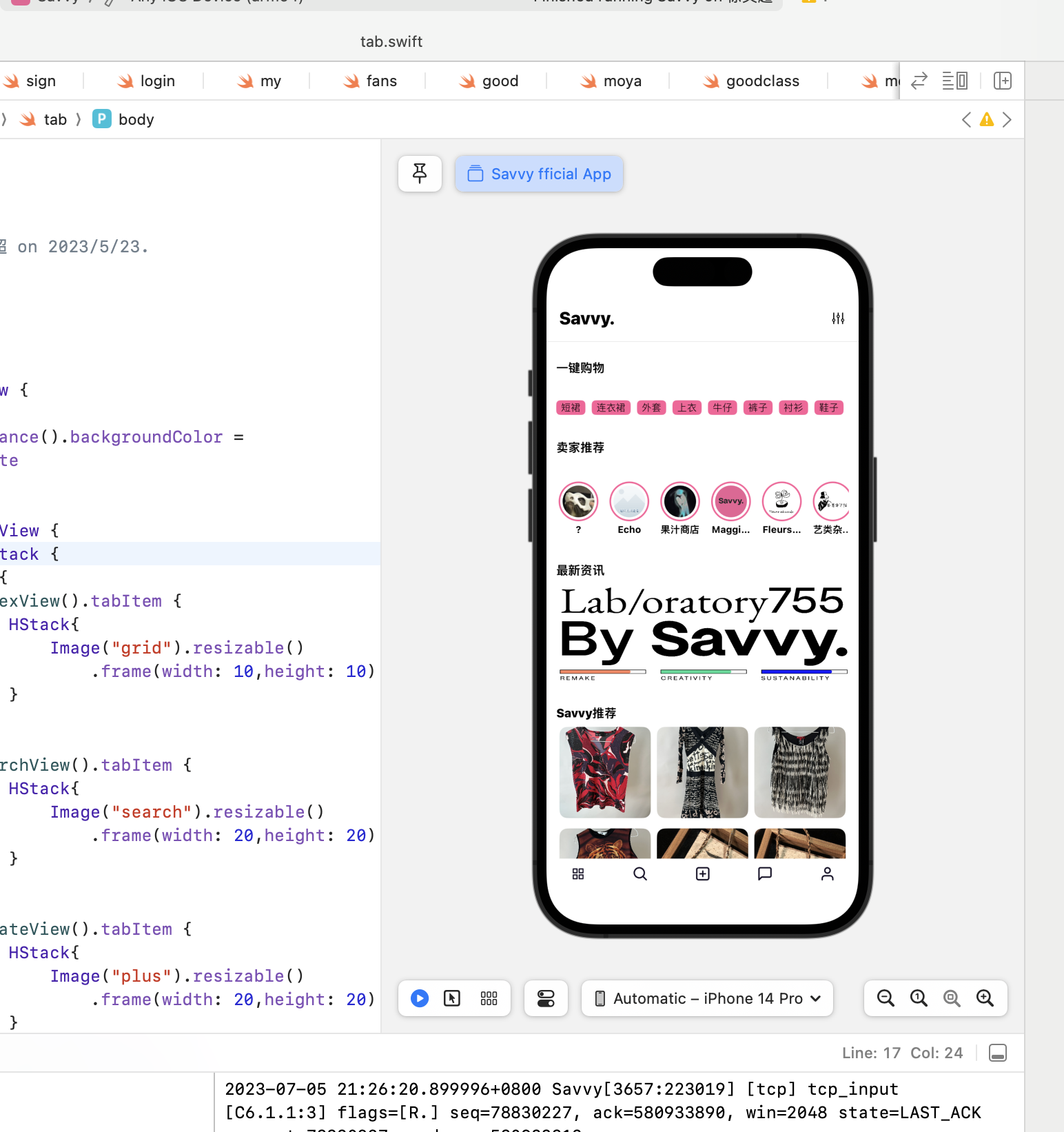Image resolution: width=1064 pixels, height=1132 pixels.
Task: Zoom preview to fit
Action: pyautogui.click(x=952, y=998)
